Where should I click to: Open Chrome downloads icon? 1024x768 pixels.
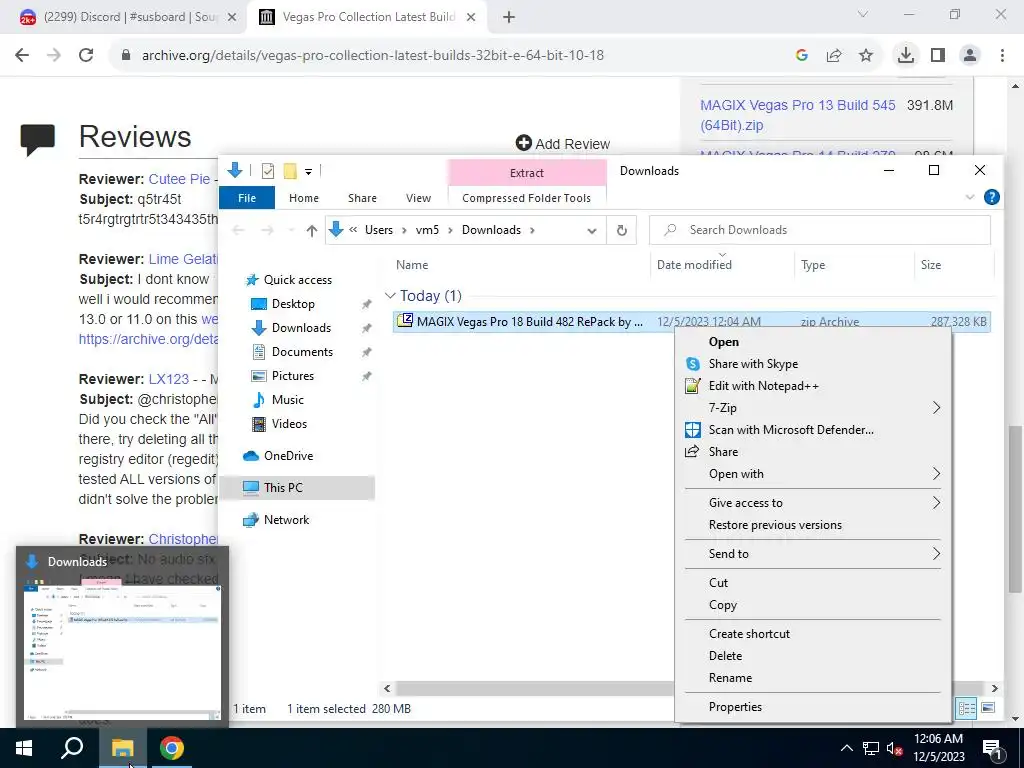click(905, 56)
